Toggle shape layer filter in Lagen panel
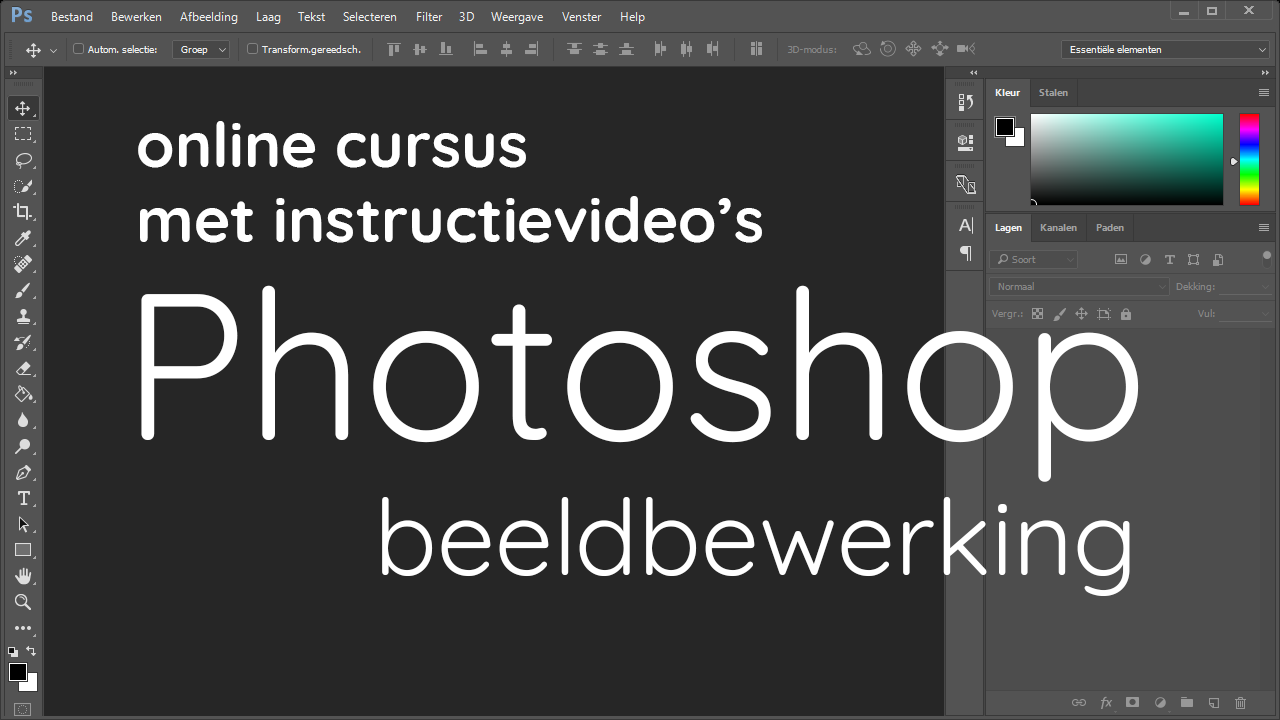Image resolution: width=1280 pixels, height=720 pixels. click(1193, 259)
